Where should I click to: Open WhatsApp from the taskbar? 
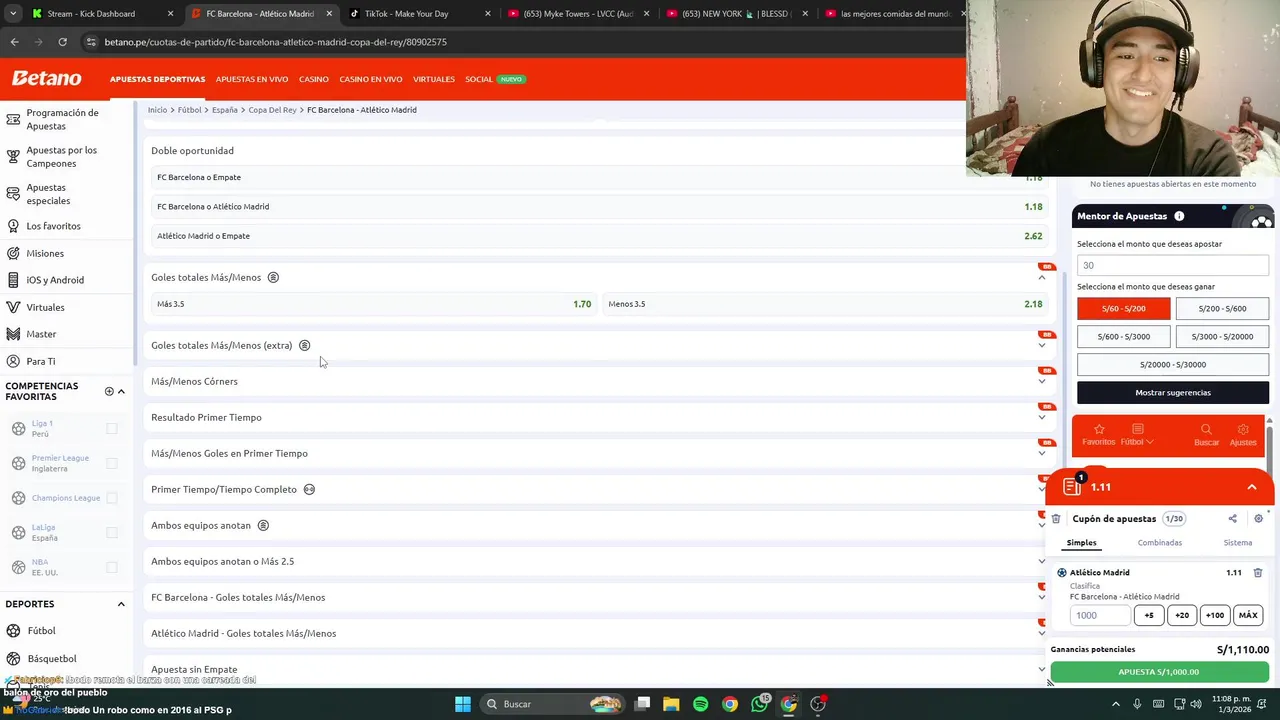tap(760, 704)
